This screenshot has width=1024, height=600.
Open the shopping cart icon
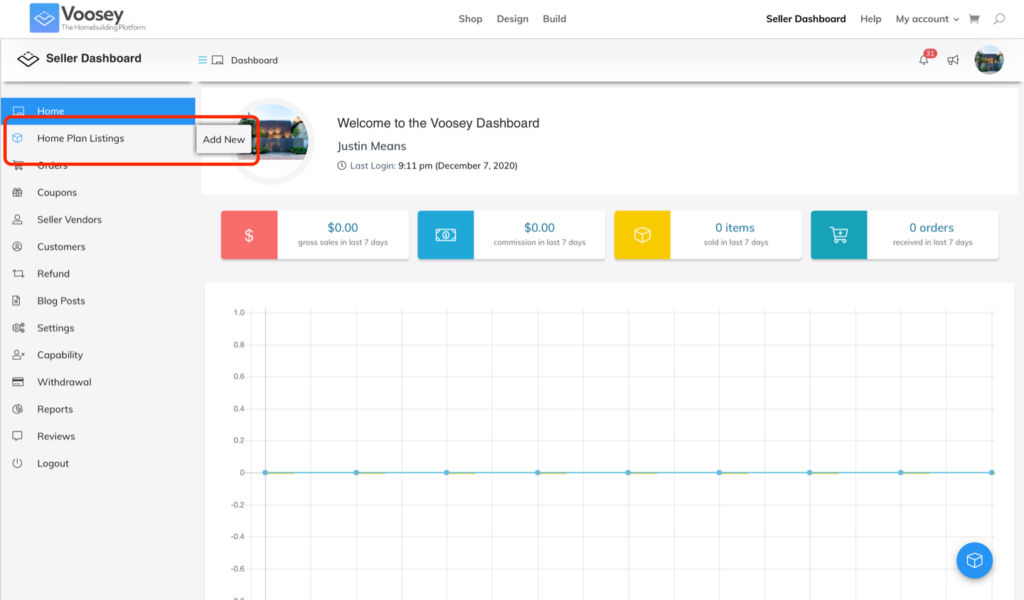[x=974, y=19]
